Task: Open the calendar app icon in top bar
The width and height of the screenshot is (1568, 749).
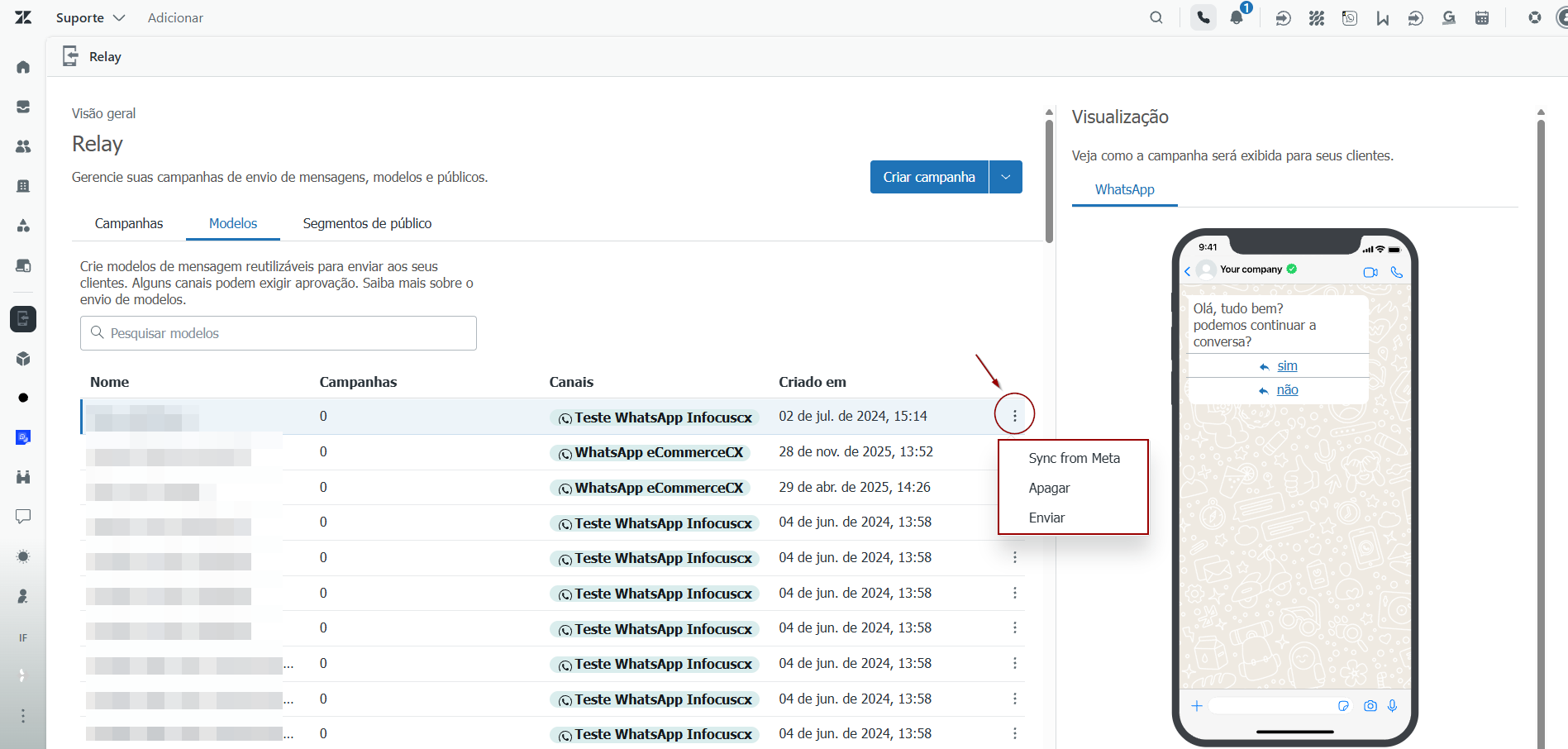Action: [x=1482, y=17]
